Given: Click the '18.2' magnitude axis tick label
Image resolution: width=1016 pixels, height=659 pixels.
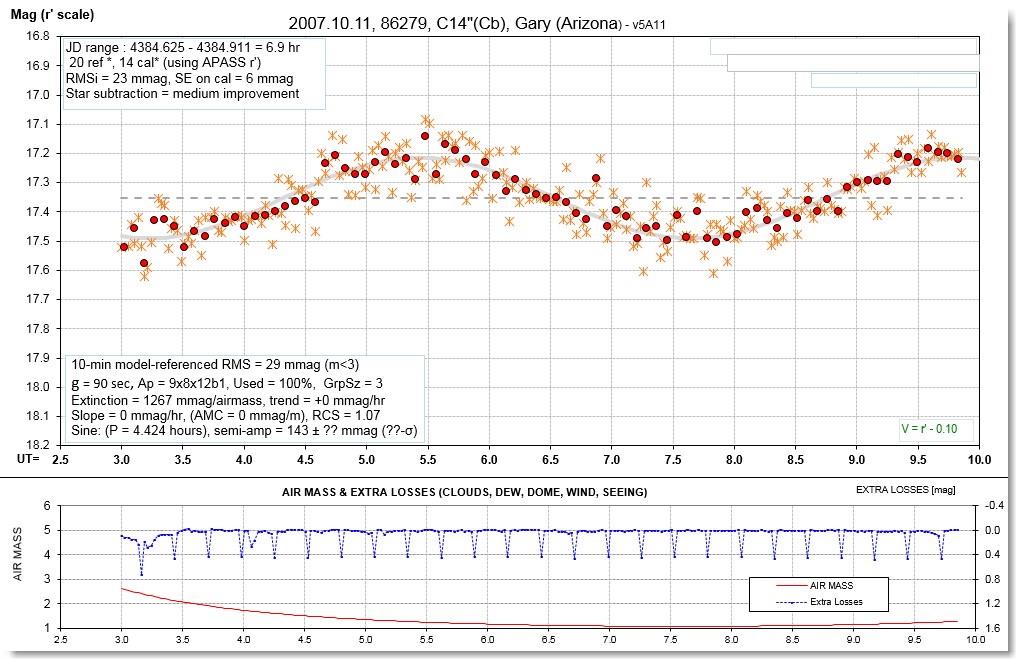Looking at the screenshot, I should 38,445.
